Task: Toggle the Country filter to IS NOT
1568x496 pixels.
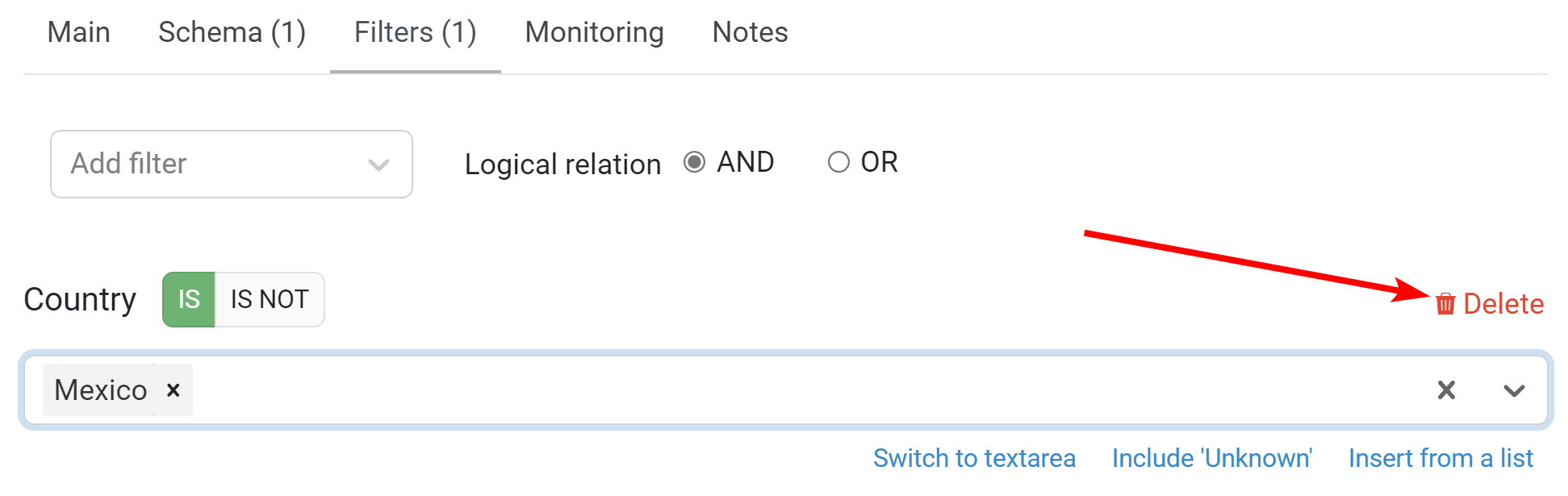Action: click(x=270, y=299)
